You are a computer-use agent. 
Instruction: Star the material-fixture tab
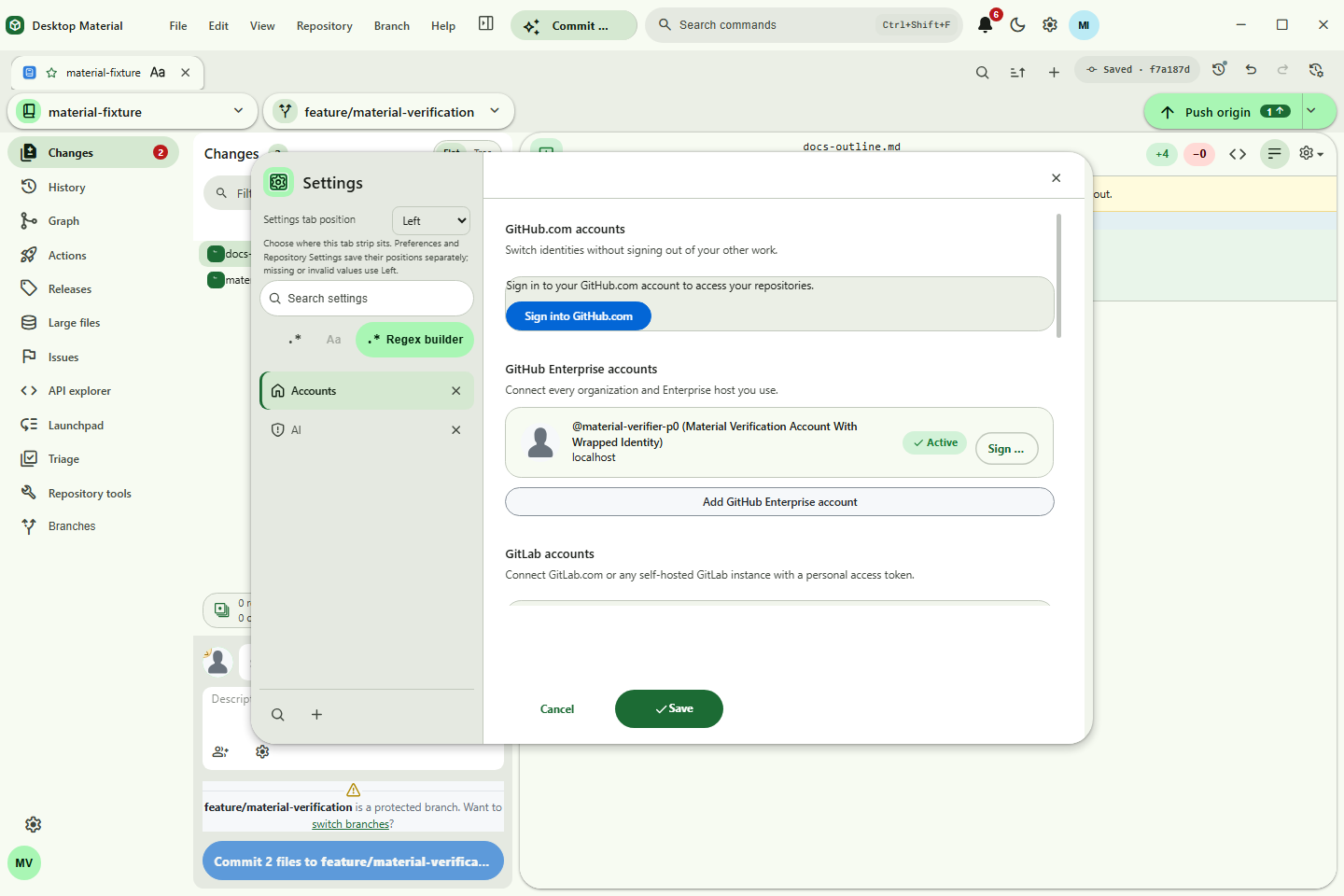pos(51,72)
